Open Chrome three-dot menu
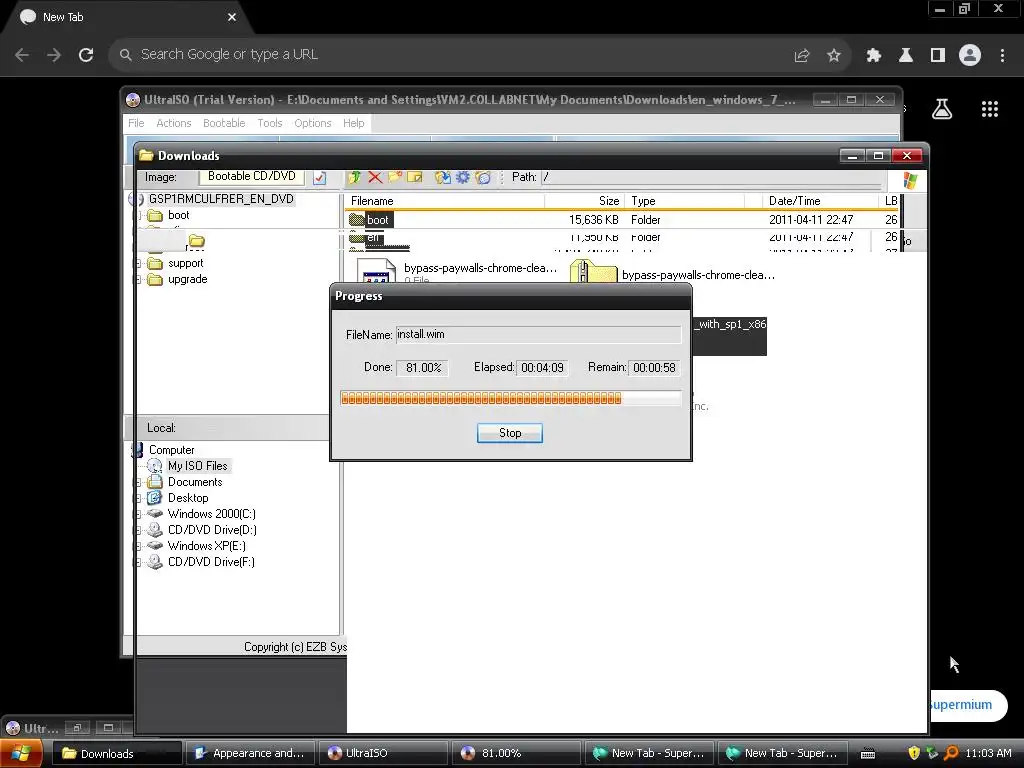This screenshot has height=768, width=1024. point(1002,55)
